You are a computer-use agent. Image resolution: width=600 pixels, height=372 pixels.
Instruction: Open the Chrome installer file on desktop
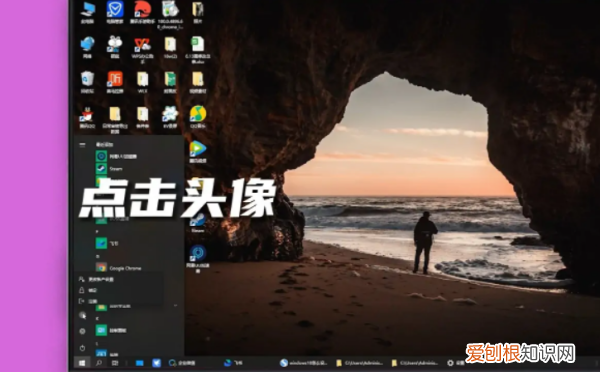[x=170, y=15]
